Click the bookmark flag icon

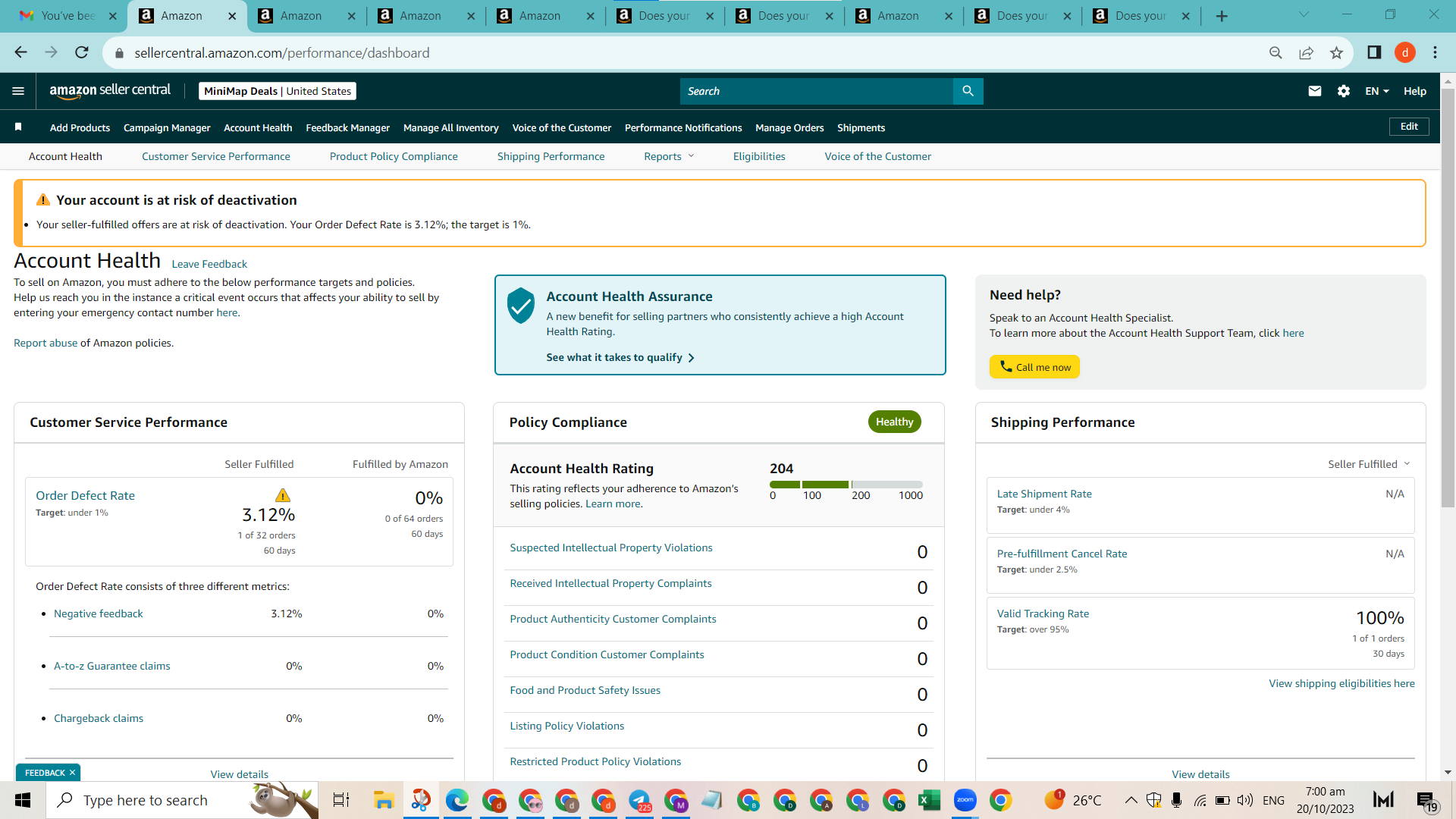coord(18,127)
